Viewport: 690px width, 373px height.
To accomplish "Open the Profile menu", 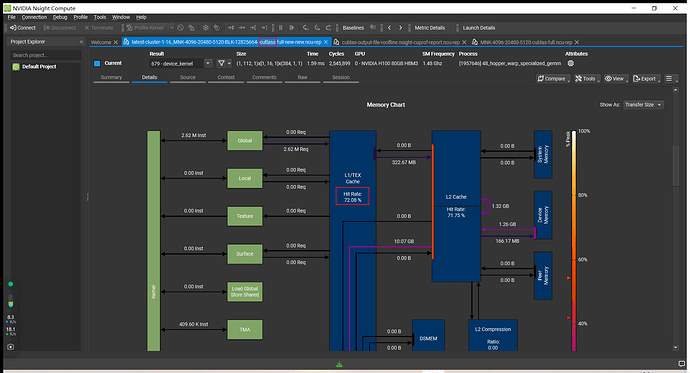I will pos(81,17).
